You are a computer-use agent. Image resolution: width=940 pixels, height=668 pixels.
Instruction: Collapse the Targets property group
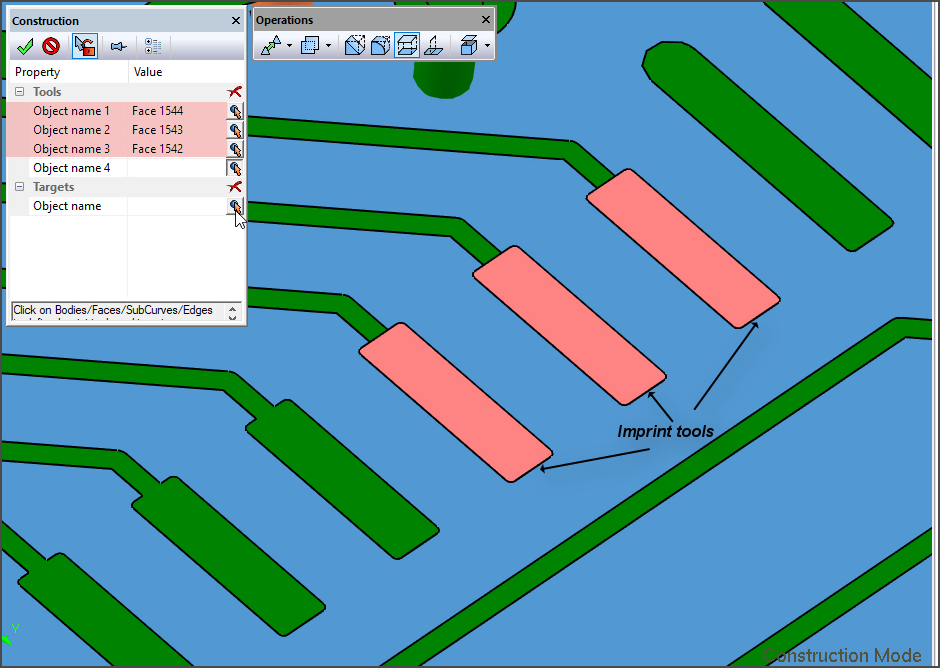pos(19,187)
